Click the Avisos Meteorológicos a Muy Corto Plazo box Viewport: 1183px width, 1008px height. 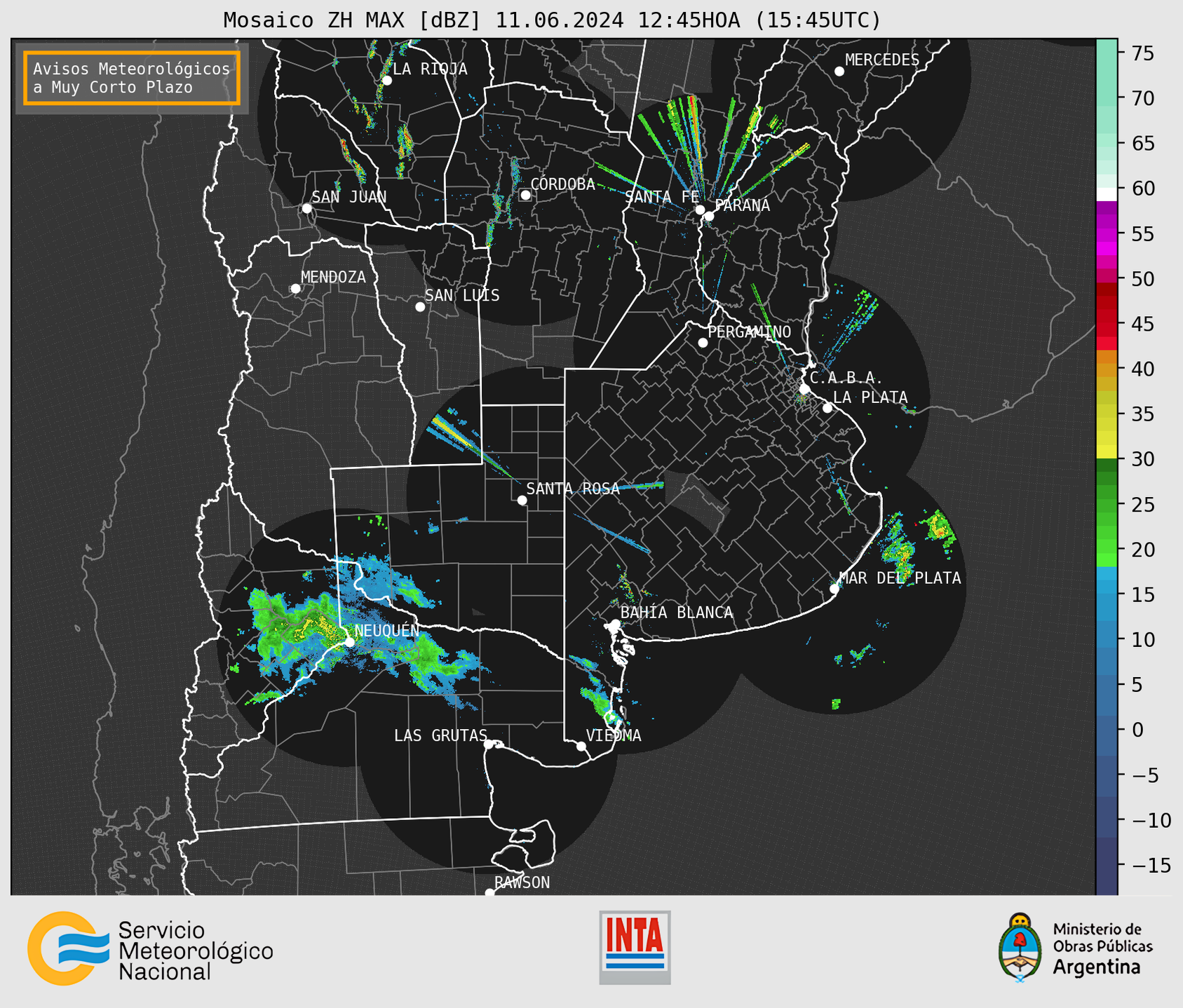pos(132,78)
